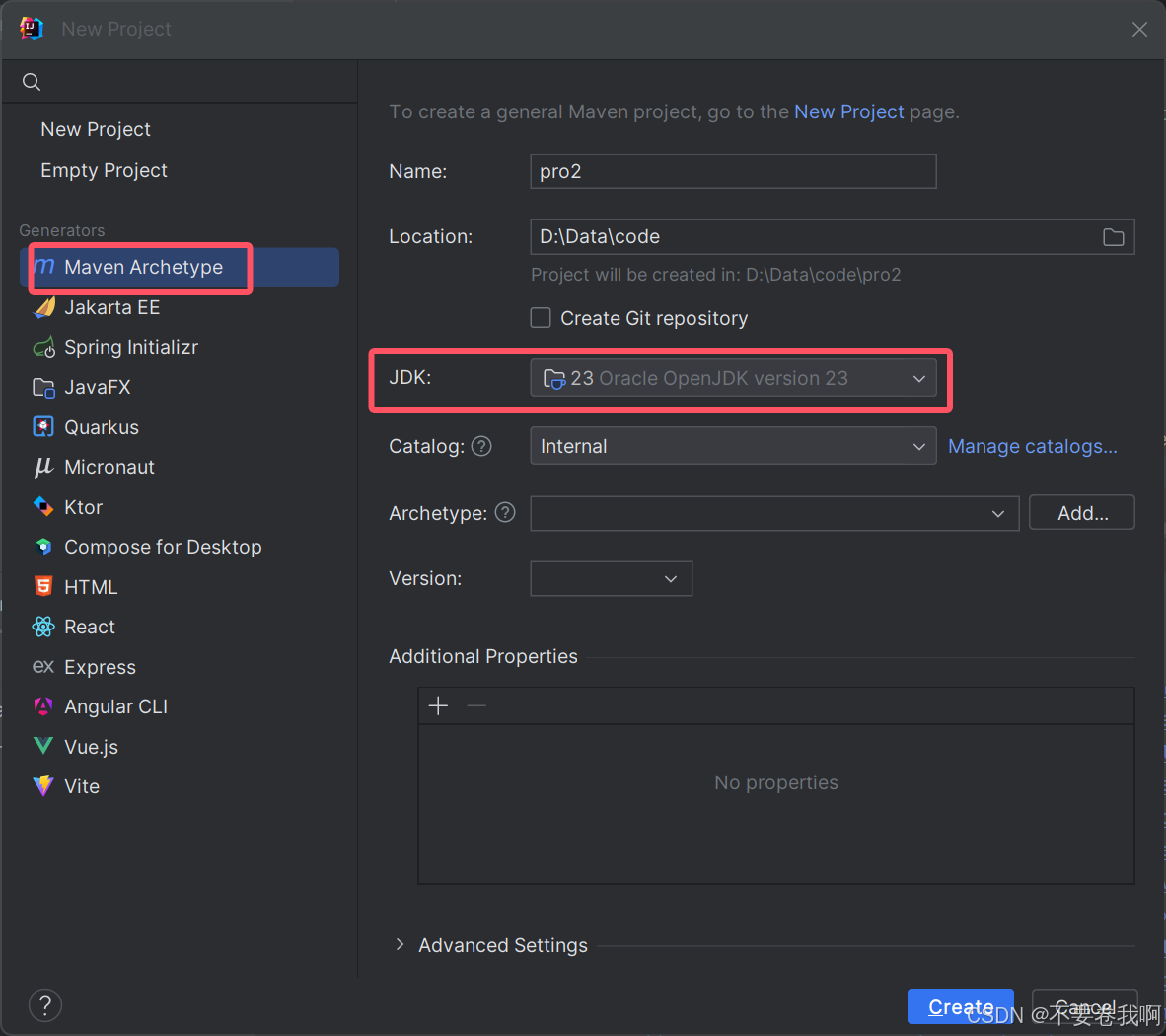Click the generator search field

(x=180, y=82)
